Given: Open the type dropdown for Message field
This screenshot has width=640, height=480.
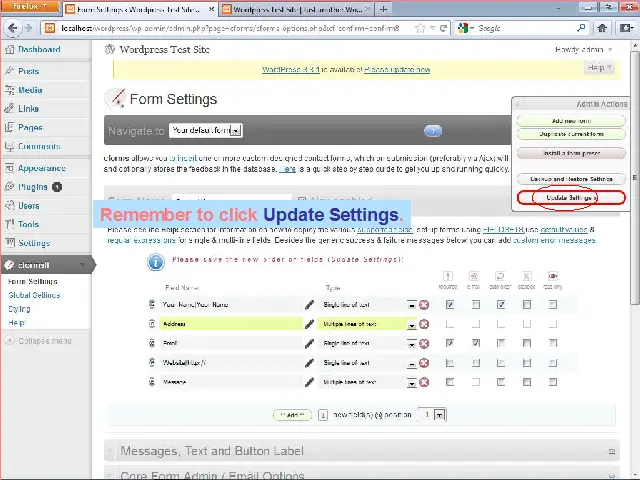Looking at the screenshot, I should tap(411, 382).
